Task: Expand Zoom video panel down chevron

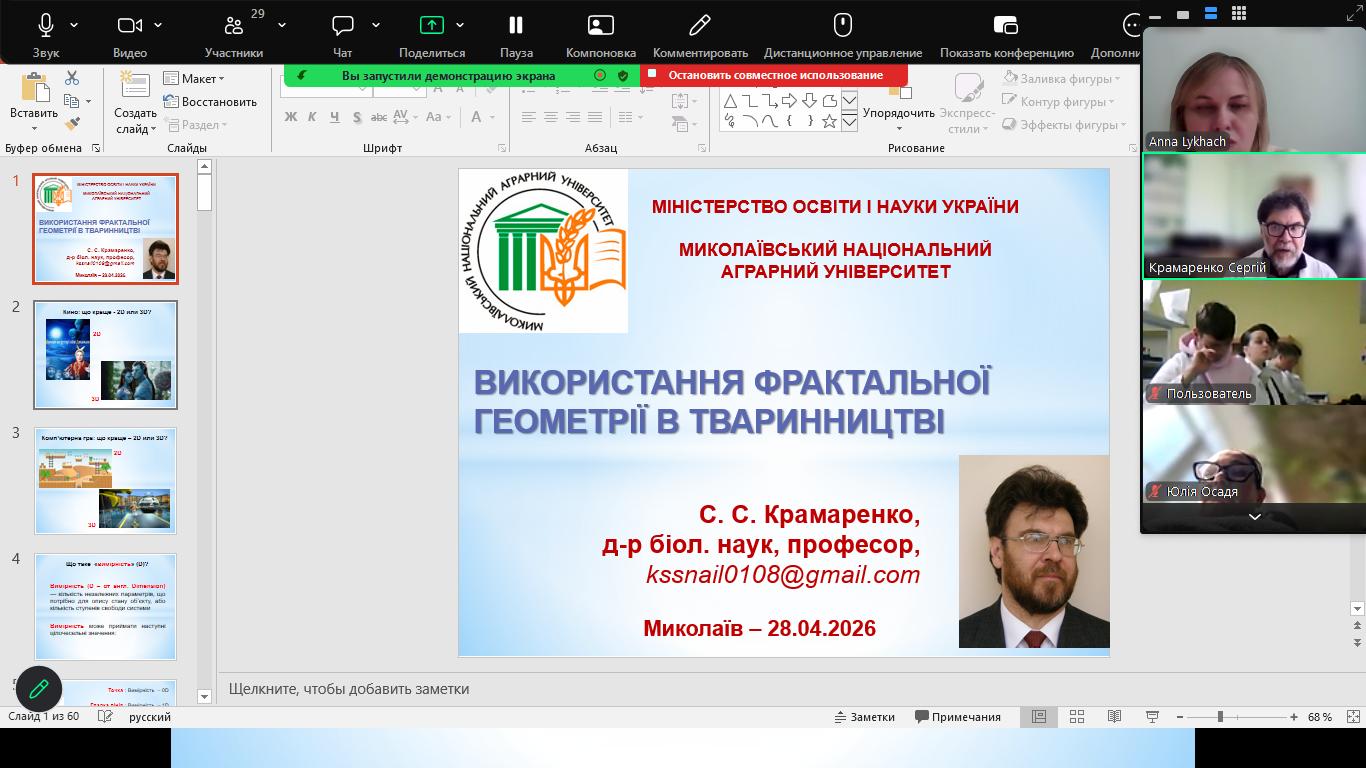Action: [1254, 517]
